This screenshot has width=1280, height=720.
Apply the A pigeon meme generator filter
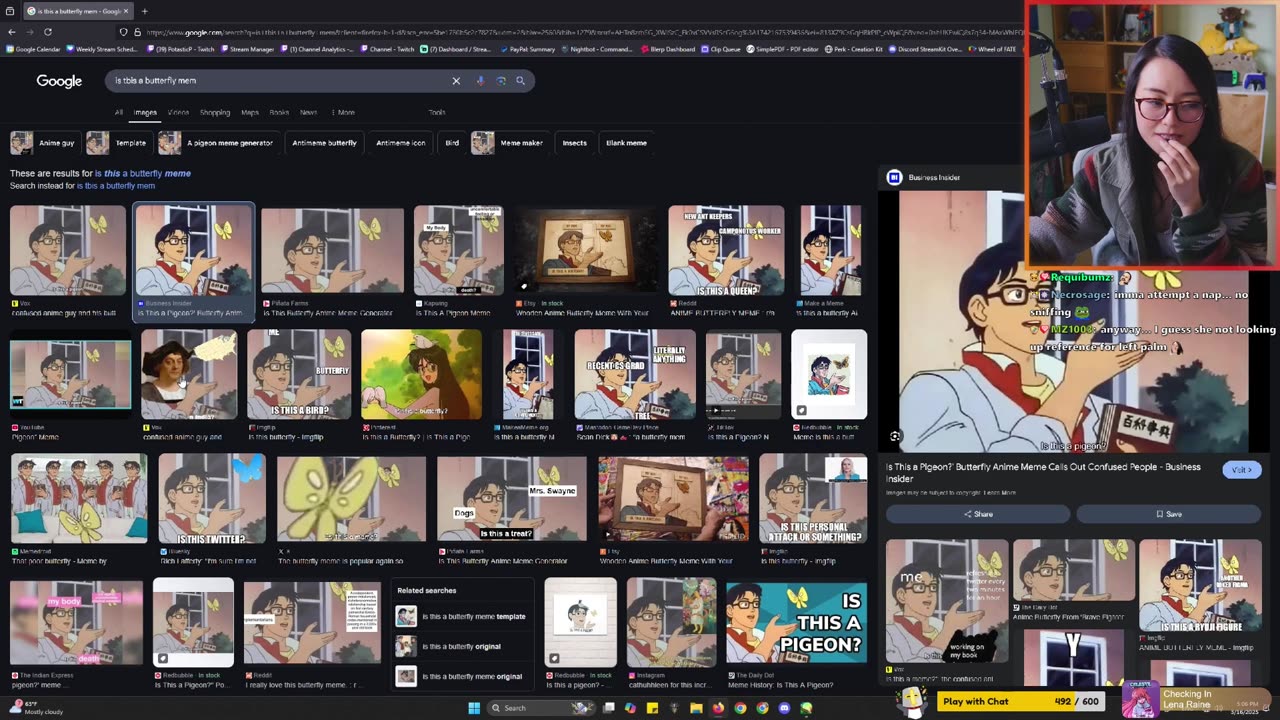coord(217,143)
